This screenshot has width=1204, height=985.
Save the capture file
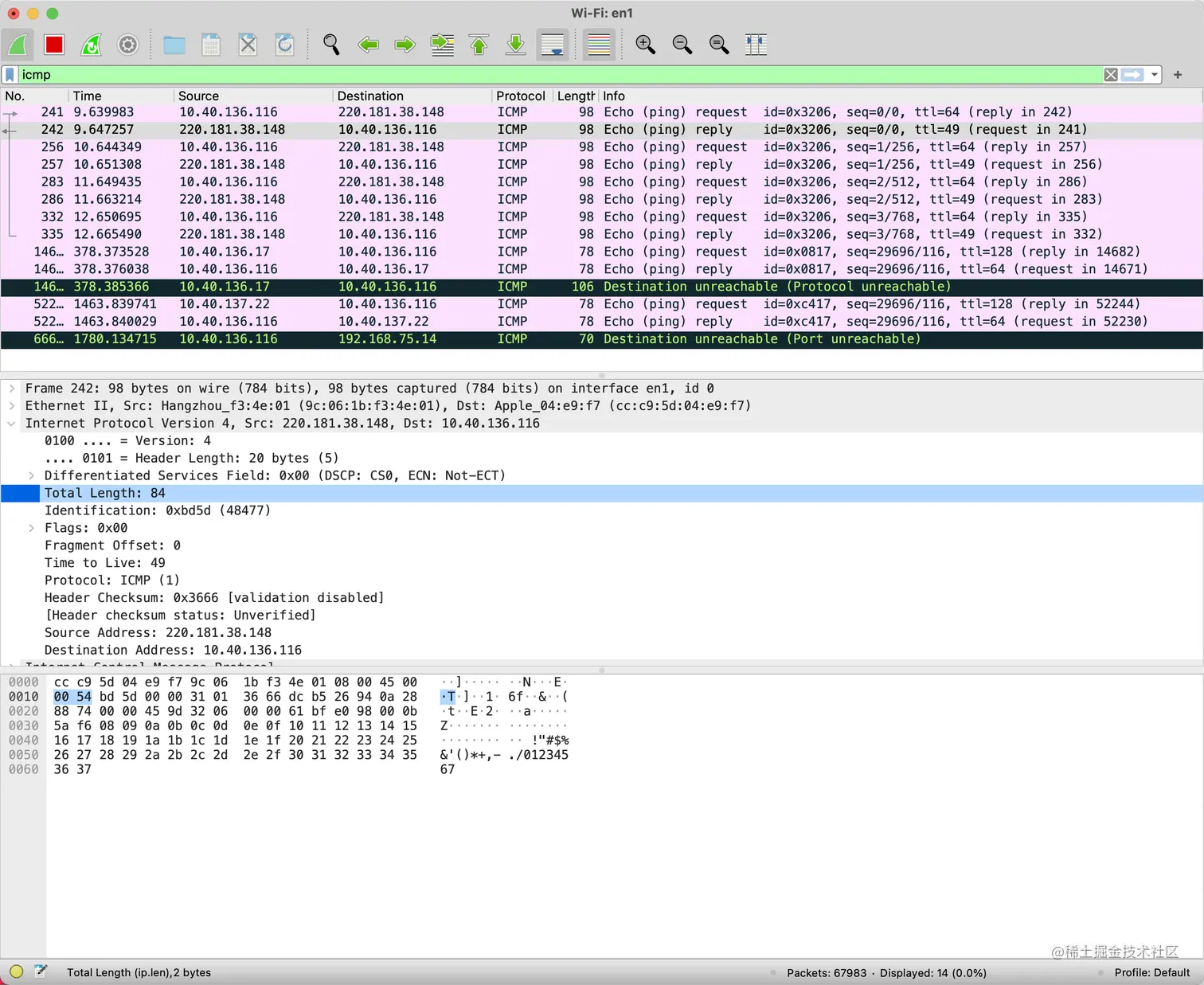(x=211, y=45)
